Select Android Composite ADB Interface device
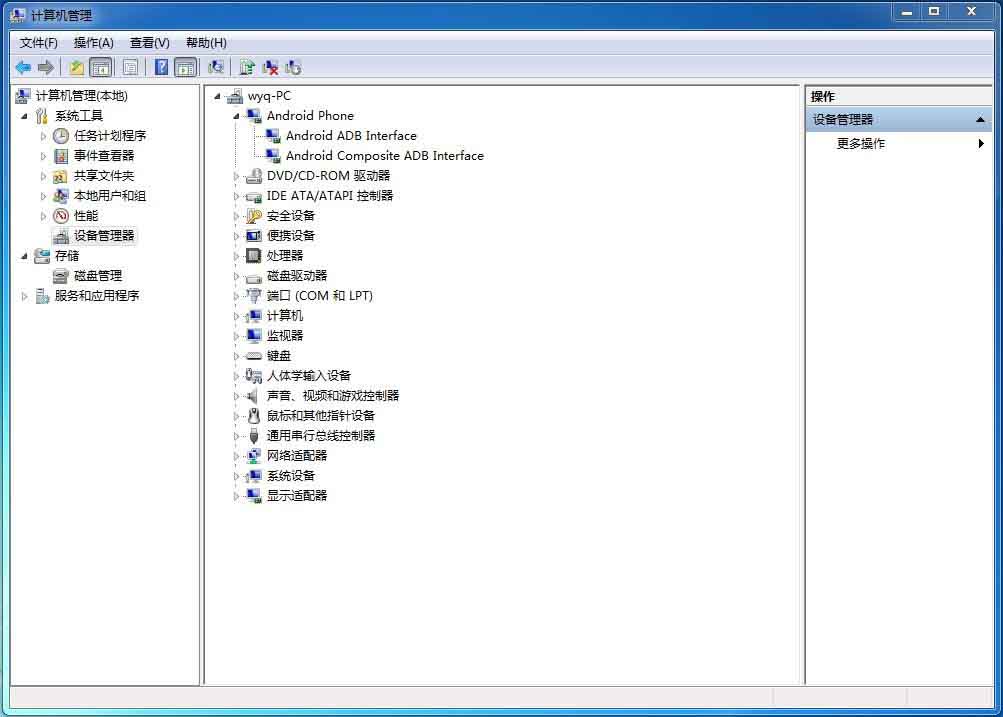Viewport: 1003px width, 717px height. pyautogui.click(x=384, y=156)
